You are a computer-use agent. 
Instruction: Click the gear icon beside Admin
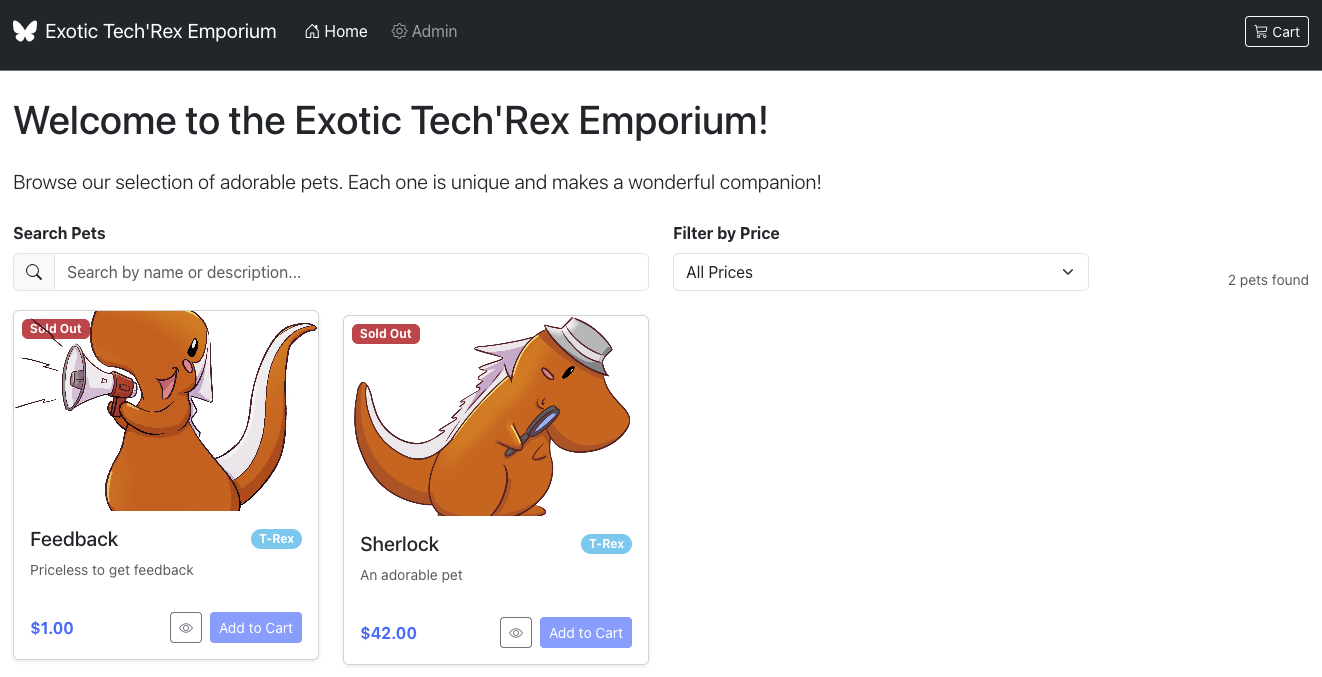click(399, 32)
